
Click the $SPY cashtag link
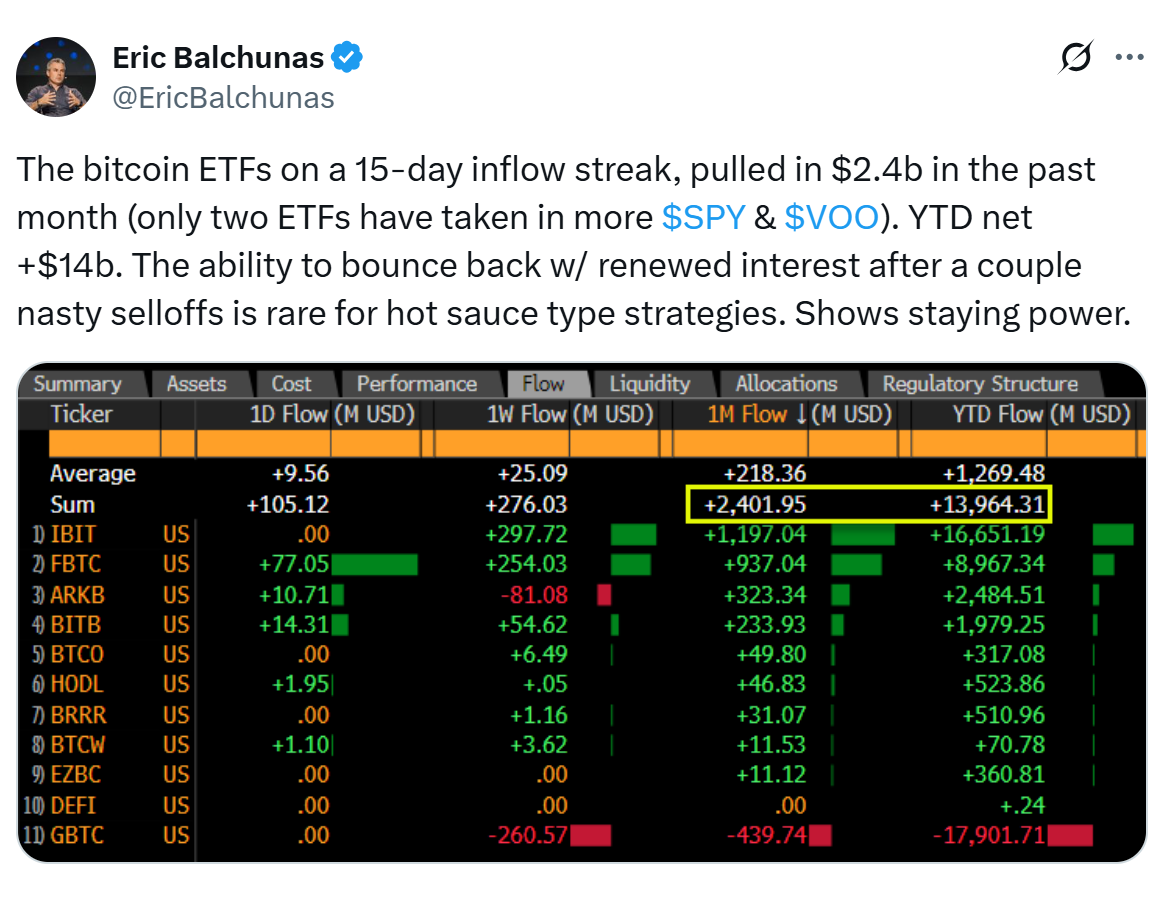pos(703,217)
